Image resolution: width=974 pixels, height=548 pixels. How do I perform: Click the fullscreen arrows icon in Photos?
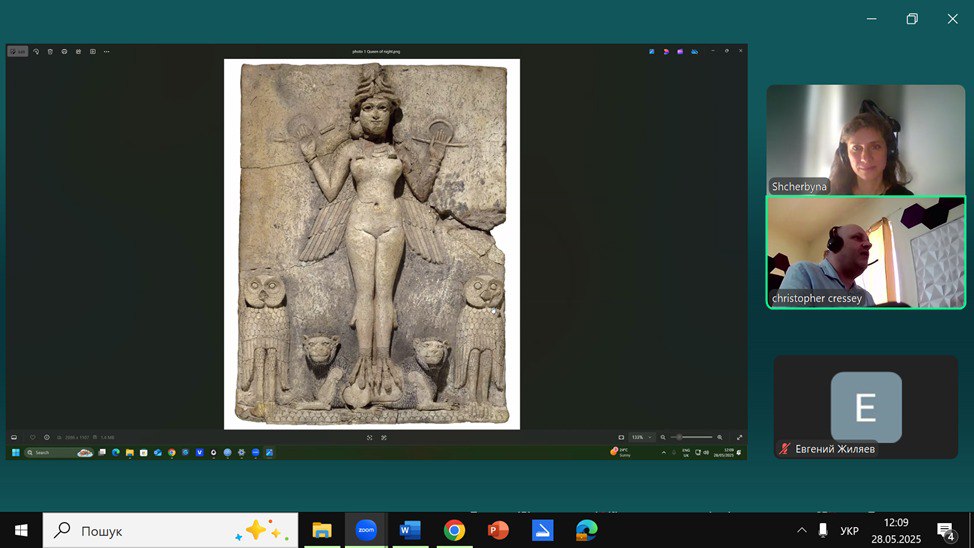[739, 437]
